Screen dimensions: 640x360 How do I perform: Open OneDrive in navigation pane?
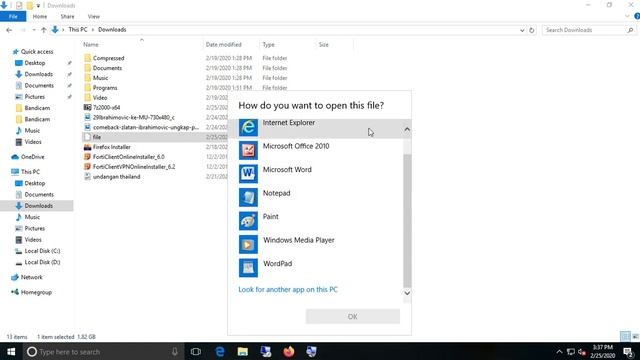coord(32,157)
